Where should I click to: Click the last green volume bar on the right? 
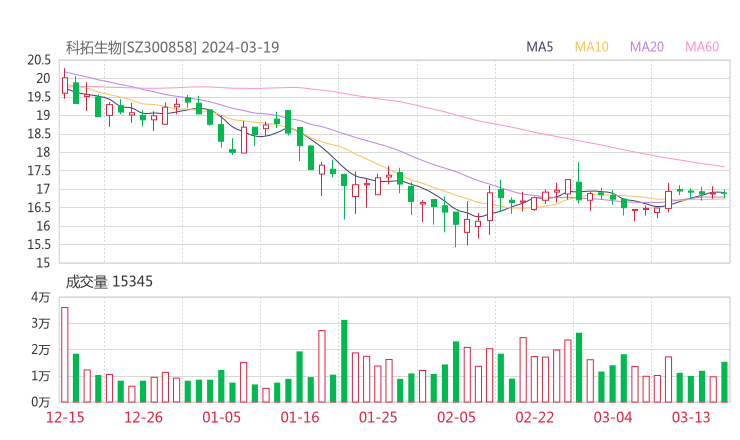pyautogui.click(x=724, y=382)
